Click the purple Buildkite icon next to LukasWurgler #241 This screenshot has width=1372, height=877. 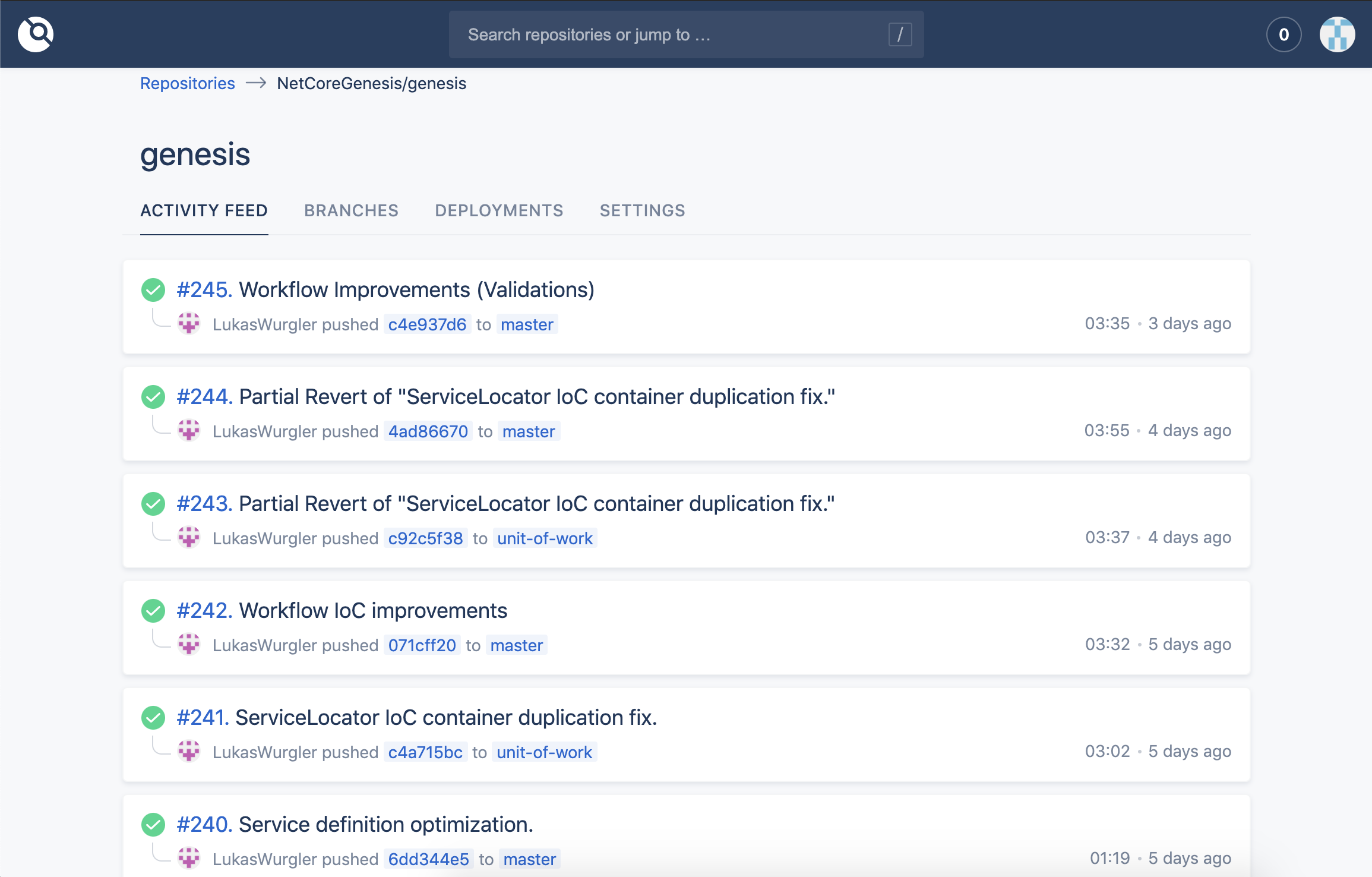pos(189,752)
